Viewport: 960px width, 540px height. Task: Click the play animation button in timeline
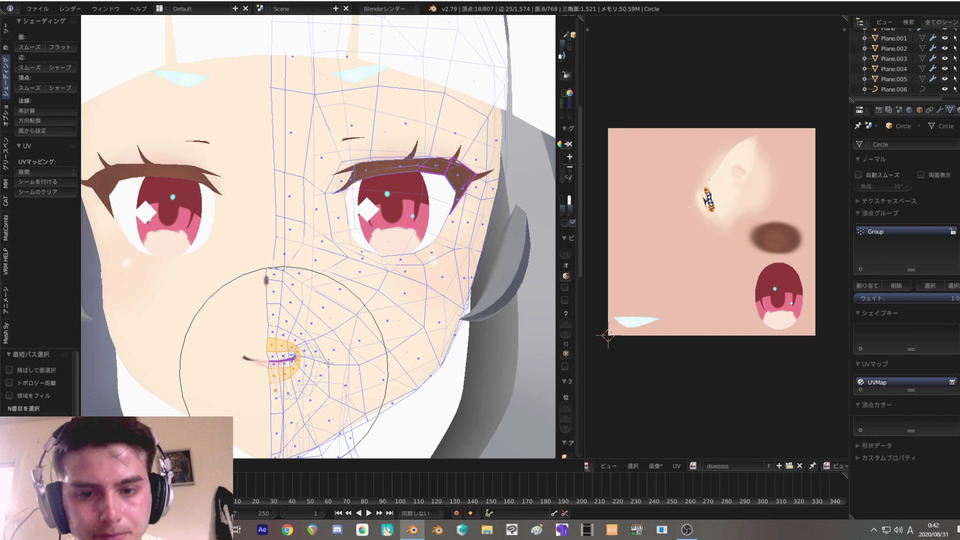pos(369,513)
